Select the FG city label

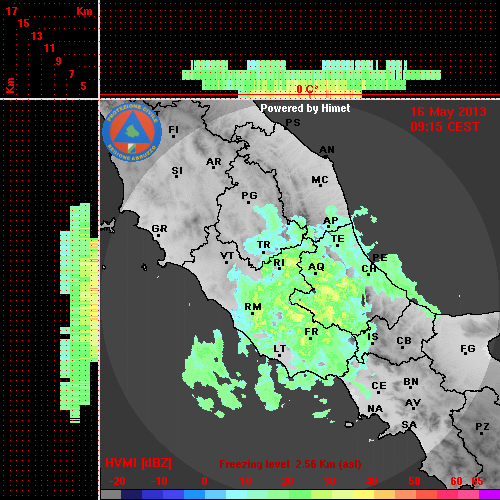pos(467,349)
